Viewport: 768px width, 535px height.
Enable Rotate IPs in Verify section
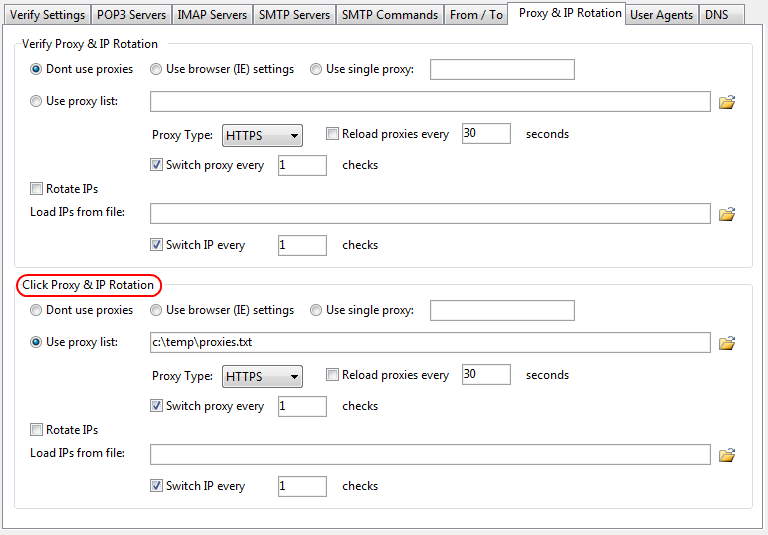pos(37,189)
